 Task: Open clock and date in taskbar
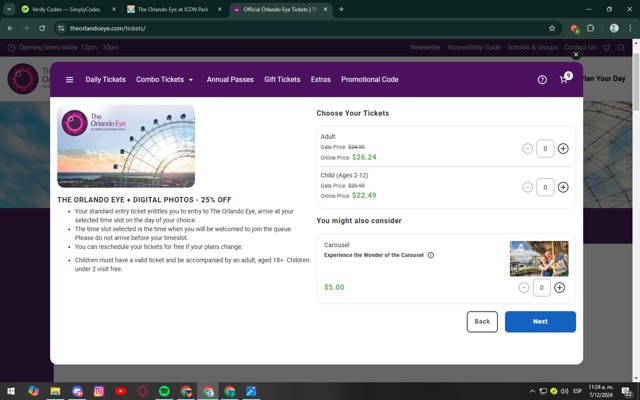coord(600,391)
